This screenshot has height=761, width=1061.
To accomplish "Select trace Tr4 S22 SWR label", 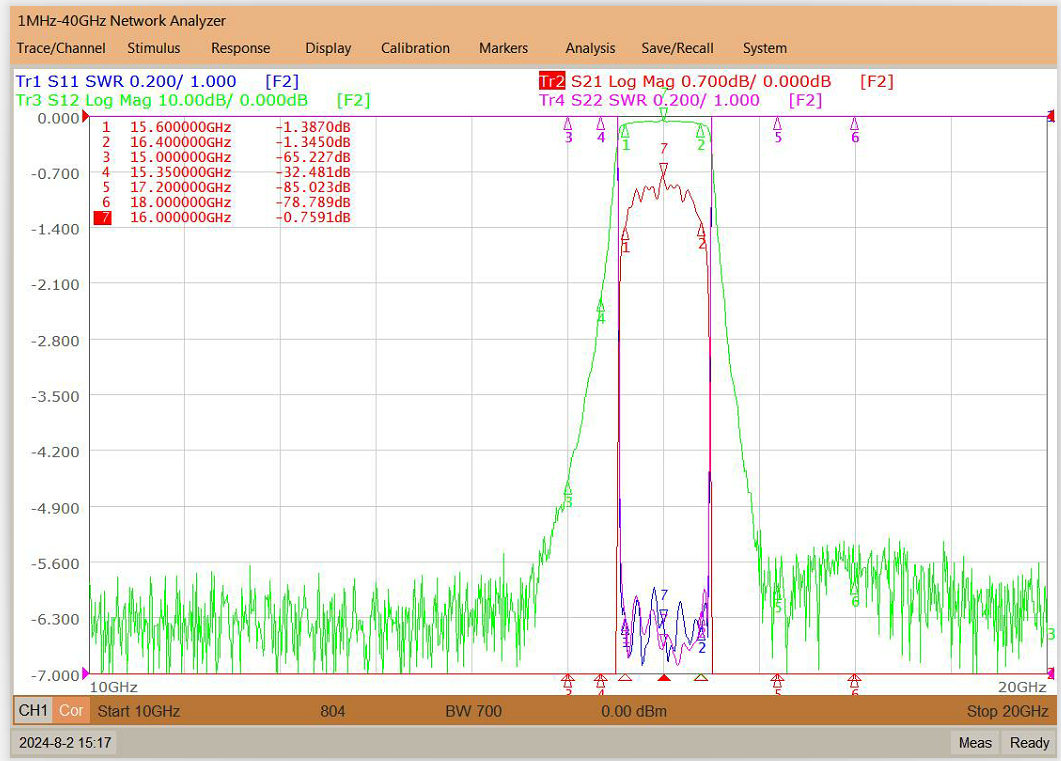I will coord(649,100).
